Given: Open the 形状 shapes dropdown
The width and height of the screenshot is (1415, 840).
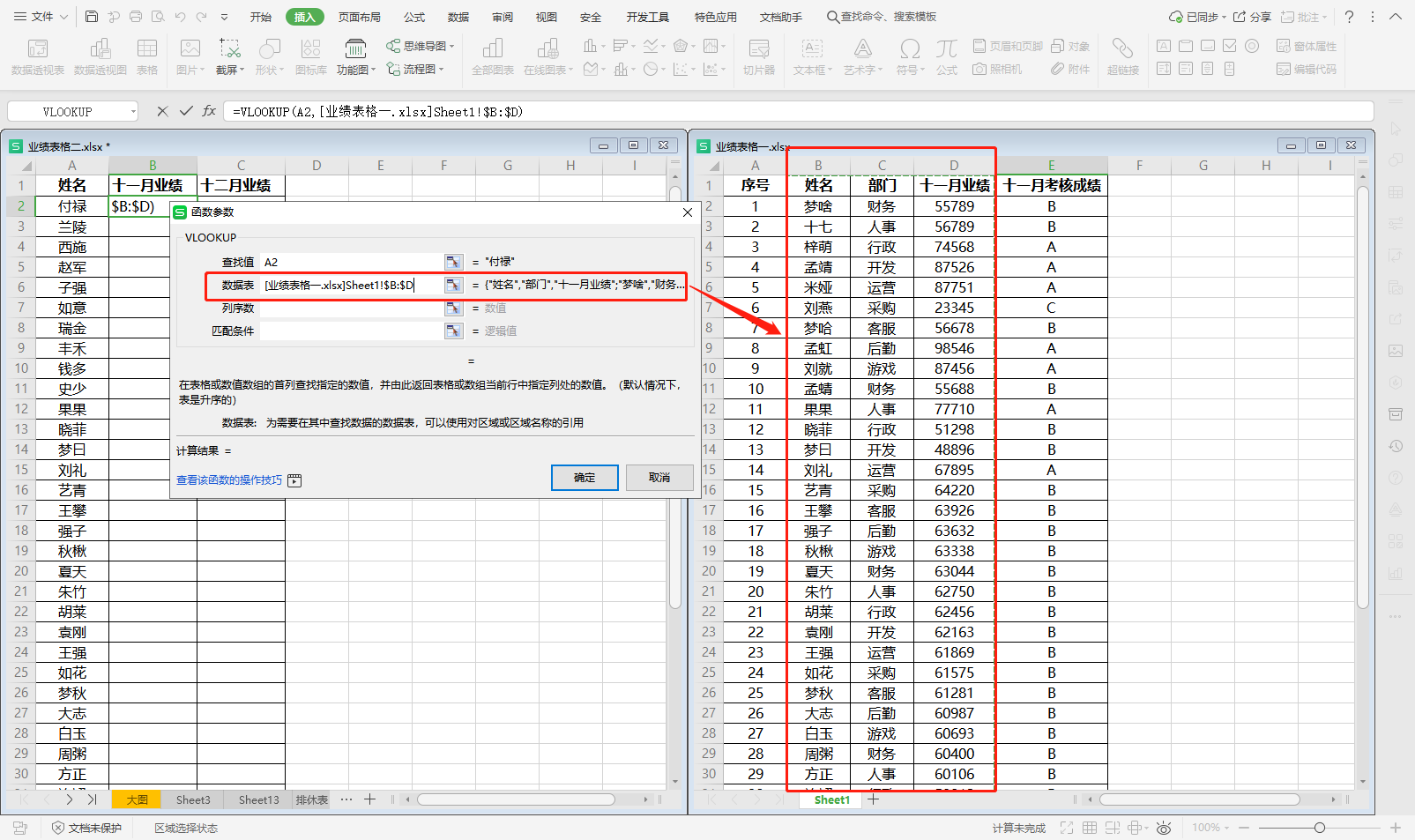Looking at the screenshot, I should pos(269,56).
